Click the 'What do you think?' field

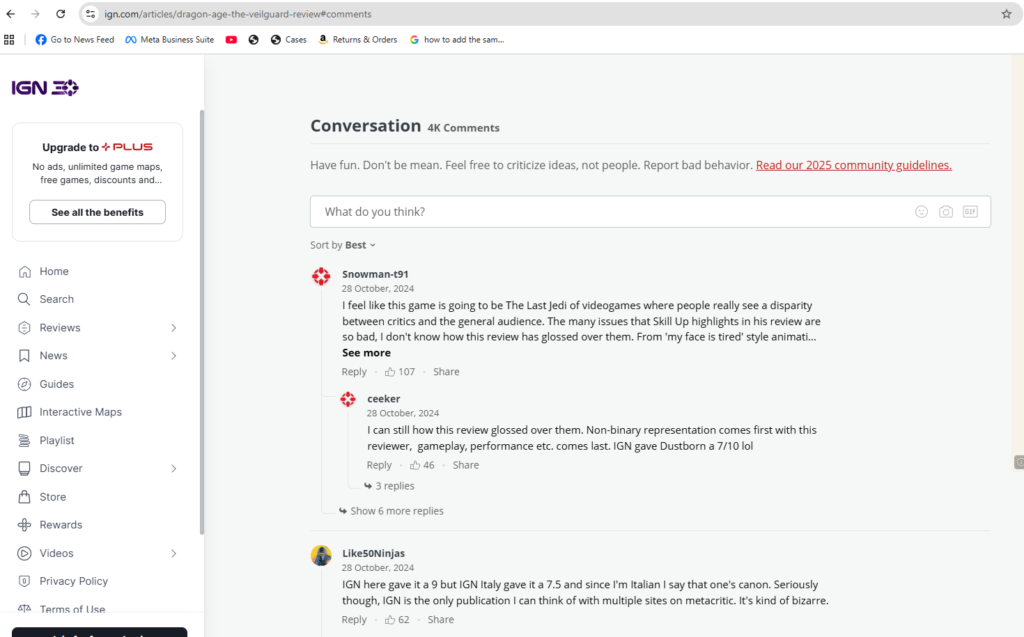(600, 212)
